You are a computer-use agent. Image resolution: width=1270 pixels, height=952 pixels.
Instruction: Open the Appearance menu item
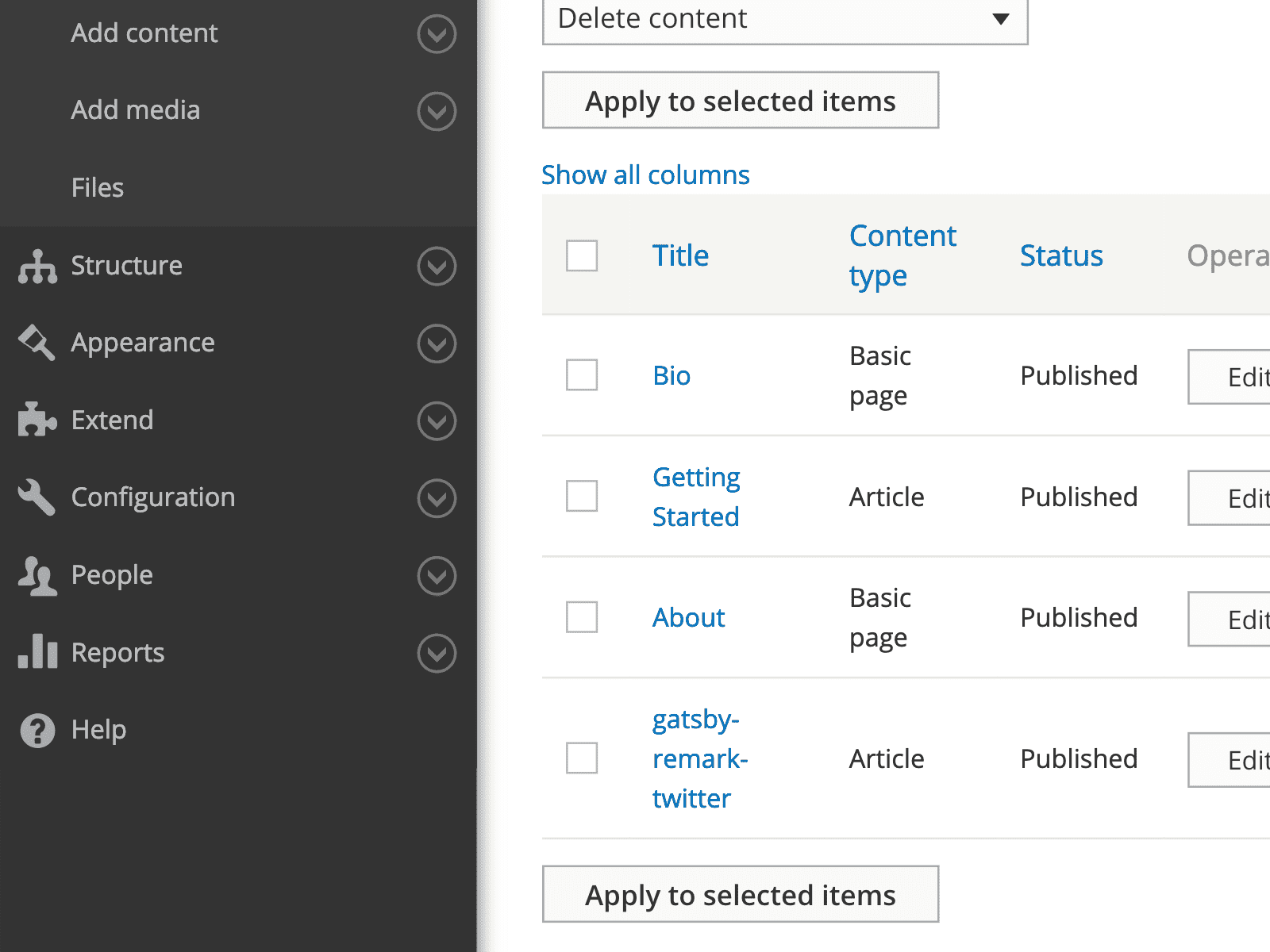click(x=143, y=343)
